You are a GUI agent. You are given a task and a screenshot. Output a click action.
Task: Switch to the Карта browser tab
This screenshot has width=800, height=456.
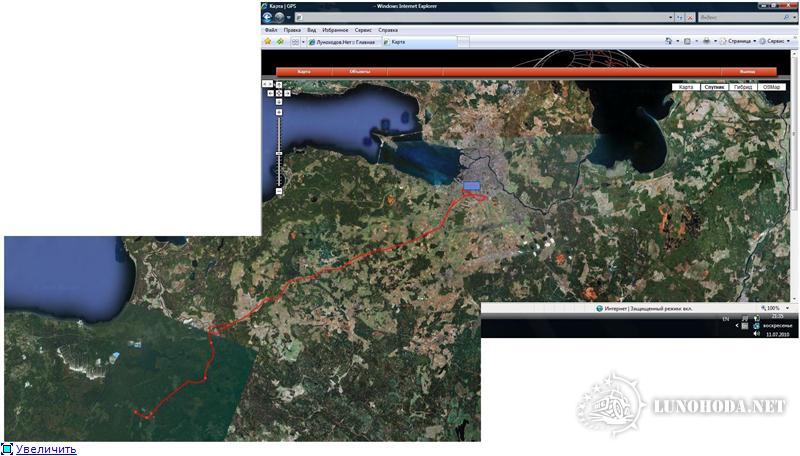(x=418, y=42)
